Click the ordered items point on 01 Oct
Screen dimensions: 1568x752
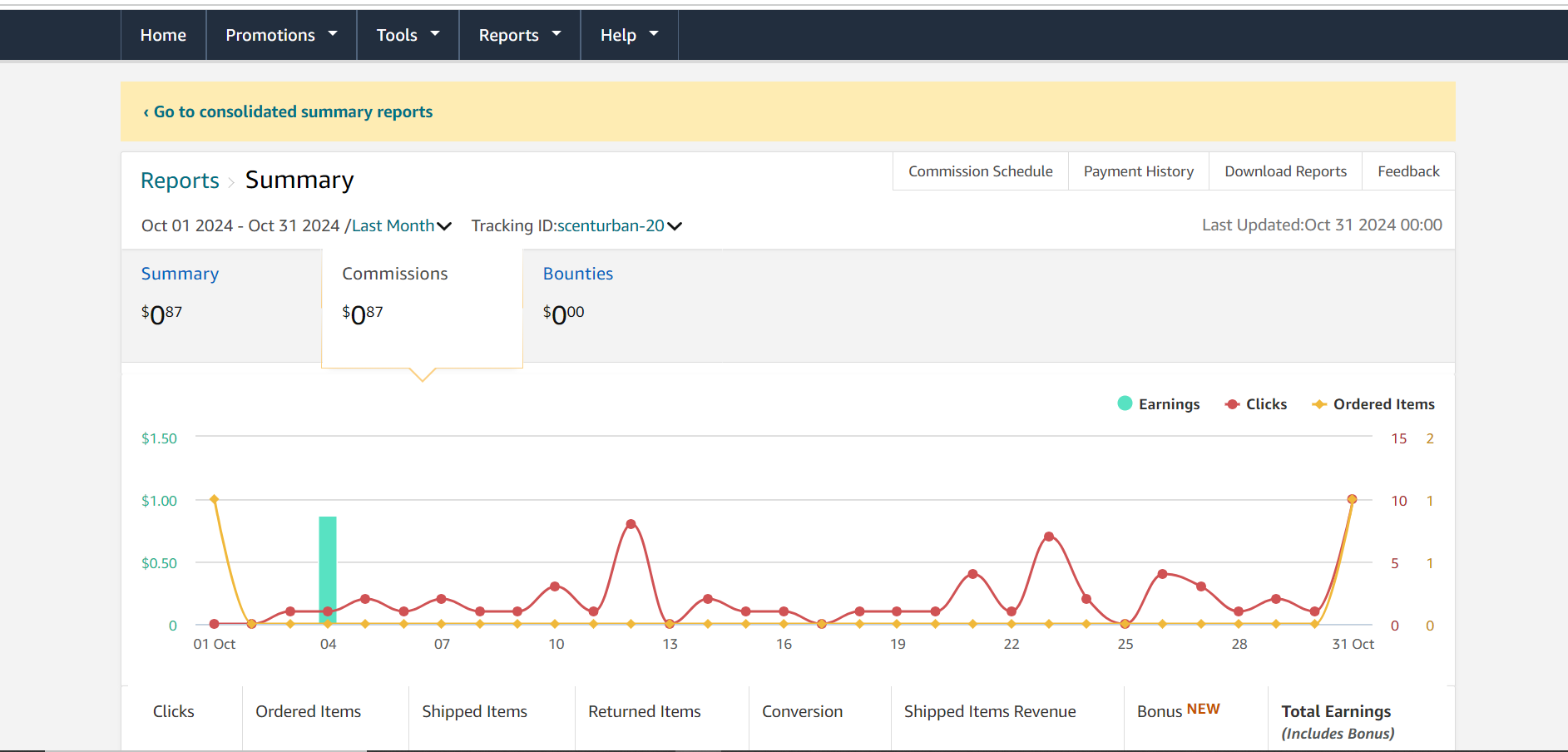point(215,499)
